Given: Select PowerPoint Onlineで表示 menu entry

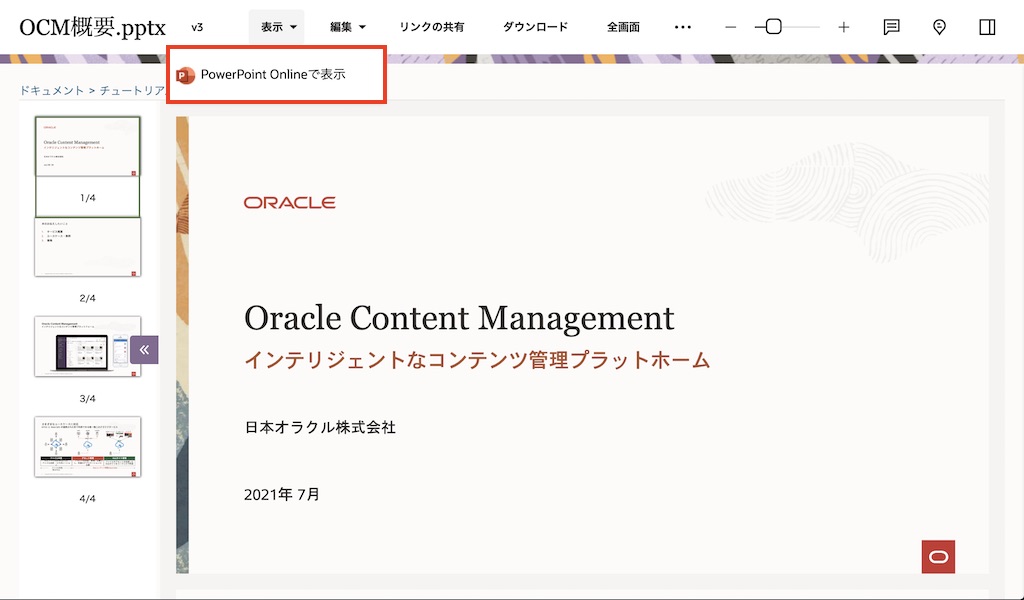Looking at the screenshot, I should pos(273,75).
